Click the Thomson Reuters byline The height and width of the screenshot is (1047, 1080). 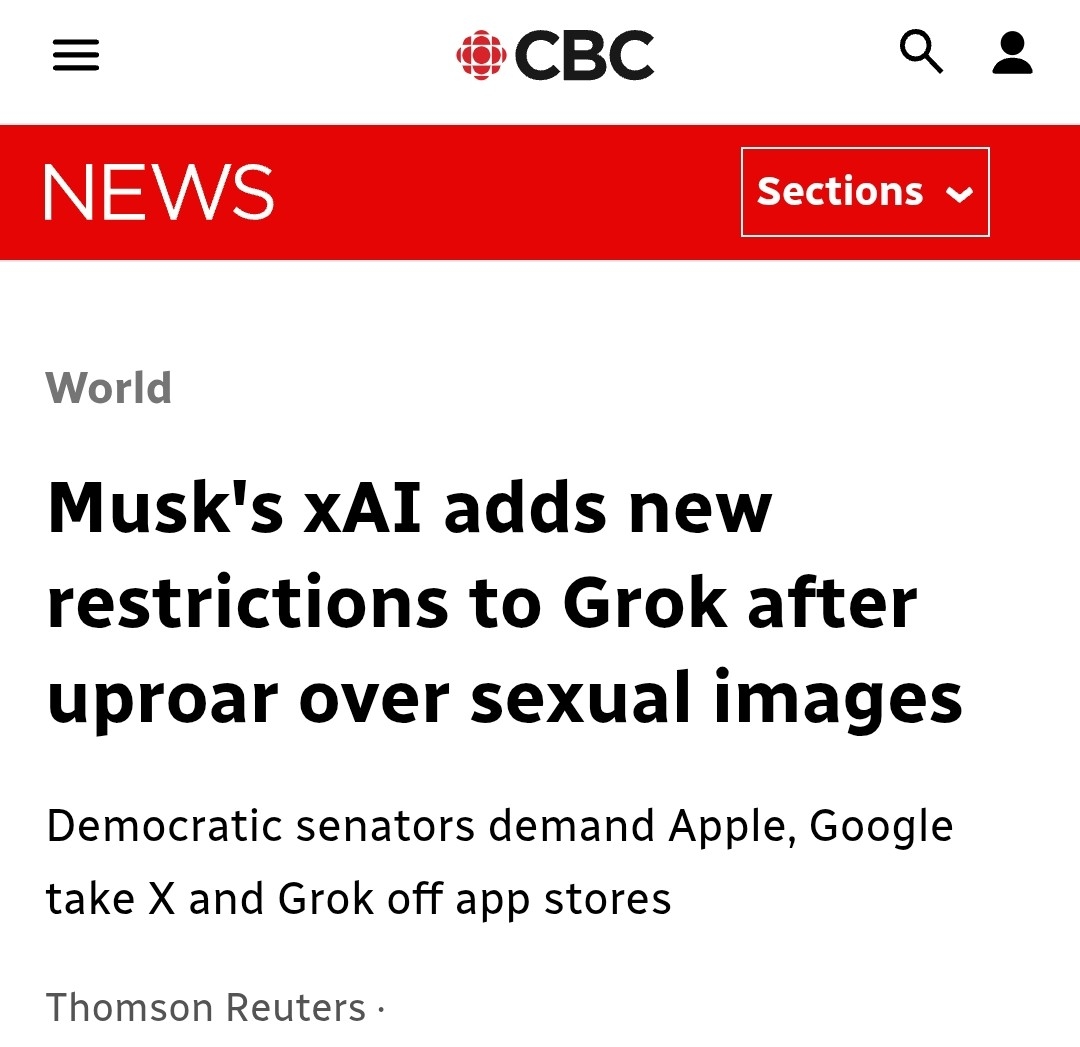[x=206, y=1007]
